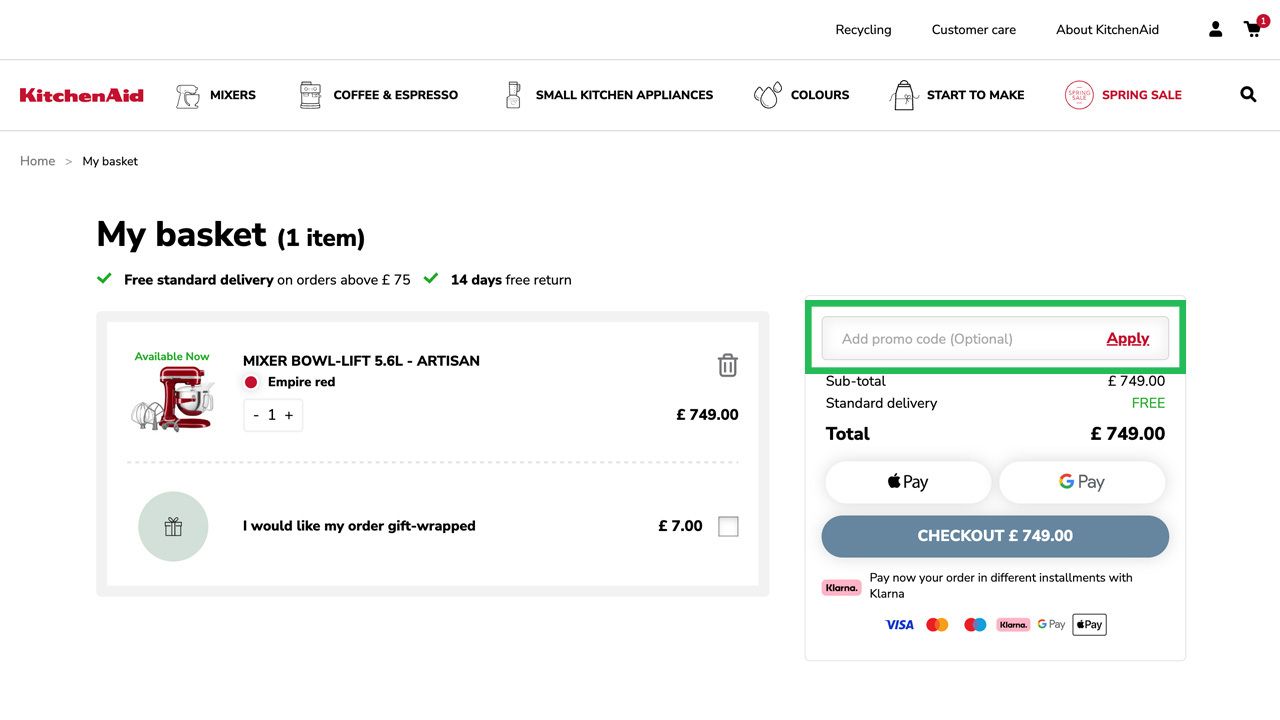Click the Visa payment icon

pos(900,625)
